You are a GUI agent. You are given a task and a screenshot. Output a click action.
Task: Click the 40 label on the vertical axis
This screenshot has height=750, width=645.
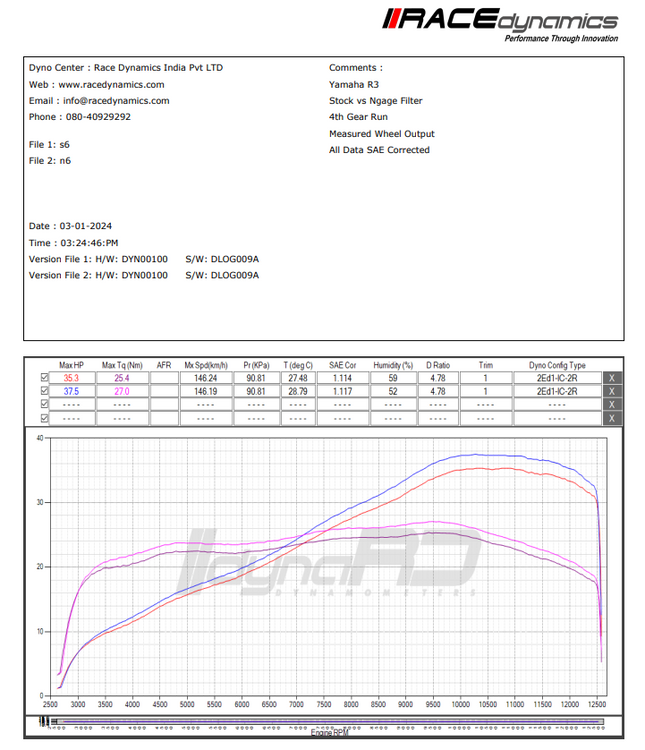(x=40, y=438)
